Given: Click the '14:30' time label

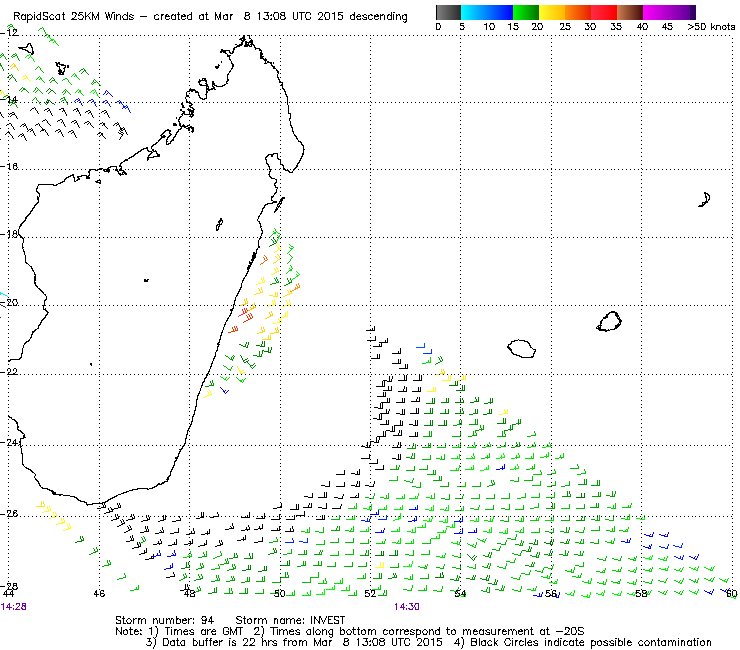Looking at the screenshot, I should pyautogui.click(x=407, y=607).
